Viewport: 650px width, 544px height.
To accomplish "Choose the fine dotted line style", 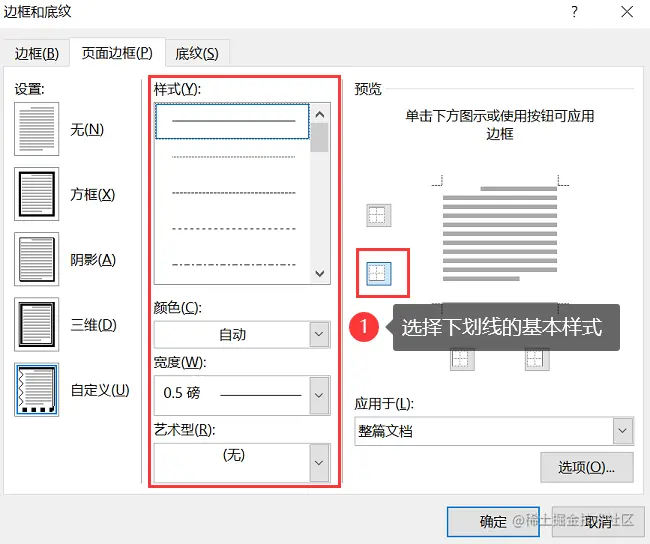I will point(232,157).
